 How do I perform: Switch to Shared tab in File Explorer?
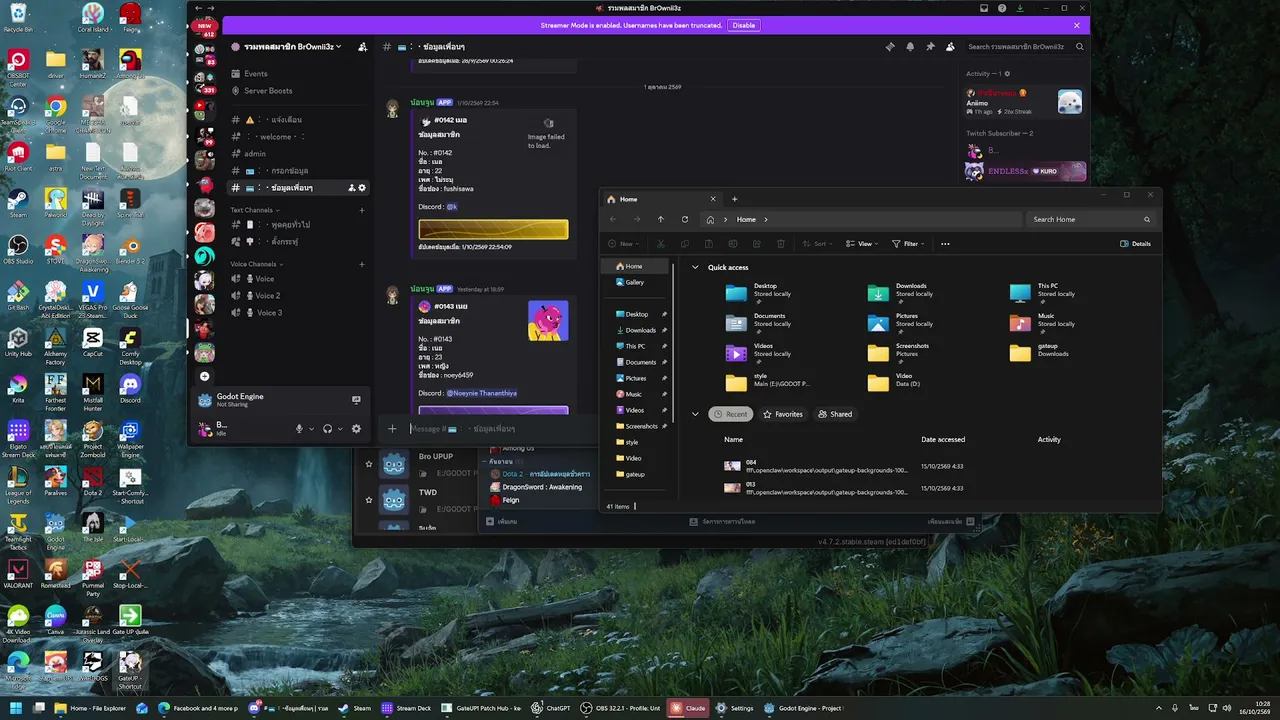(835, 414)
